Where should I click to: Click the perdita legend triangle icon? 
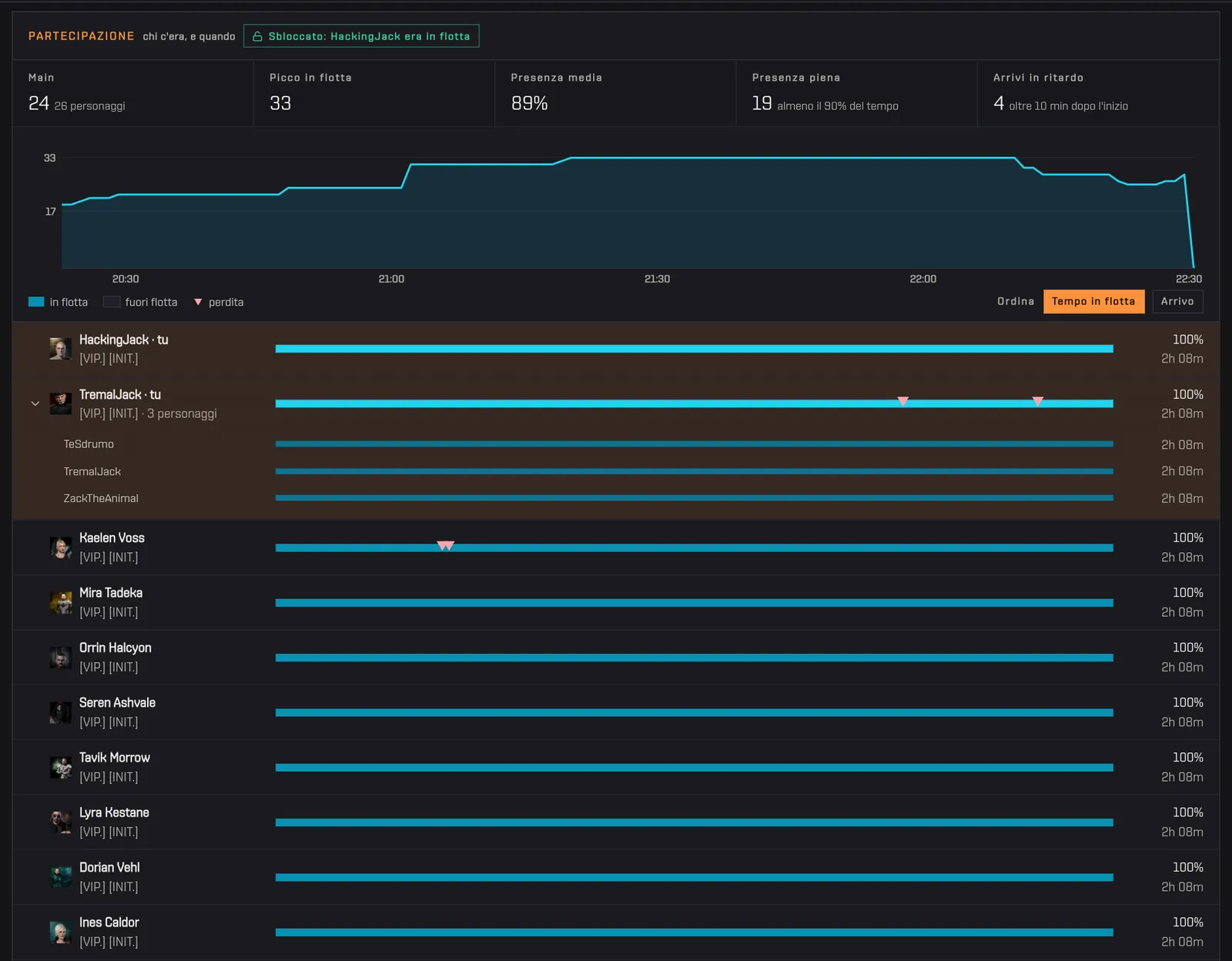coord(198,302)
